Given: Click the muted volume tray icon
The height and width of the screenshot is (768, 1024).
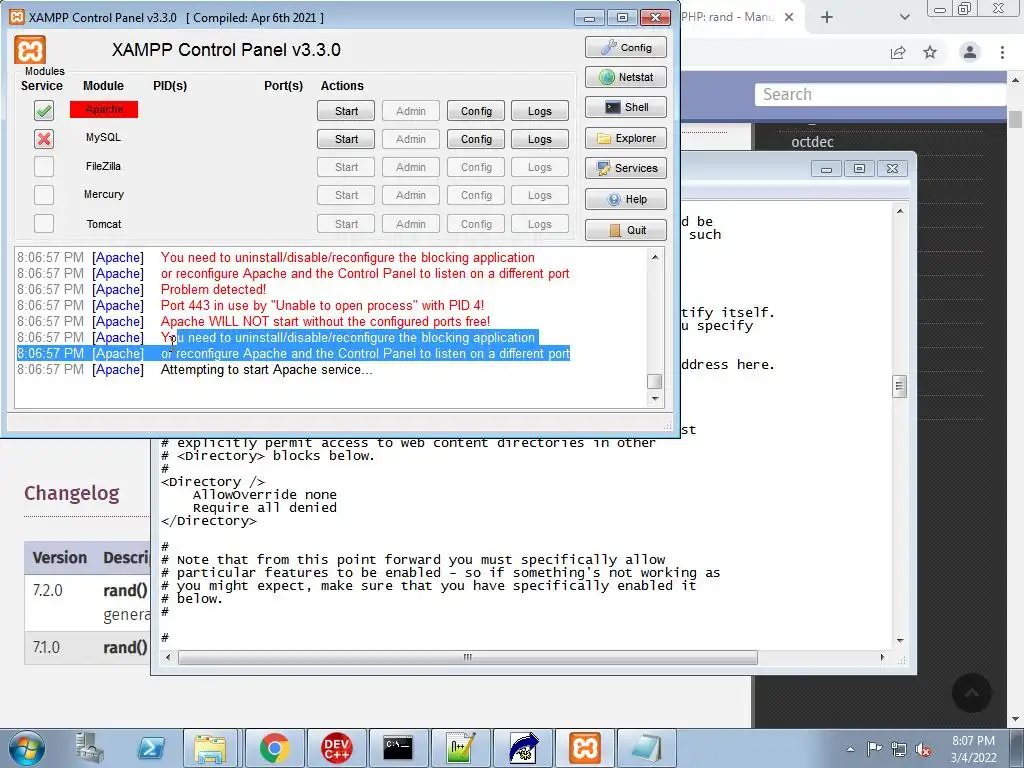Looking at the screenshot, I should pyautogui.click(x=922, y=750).
